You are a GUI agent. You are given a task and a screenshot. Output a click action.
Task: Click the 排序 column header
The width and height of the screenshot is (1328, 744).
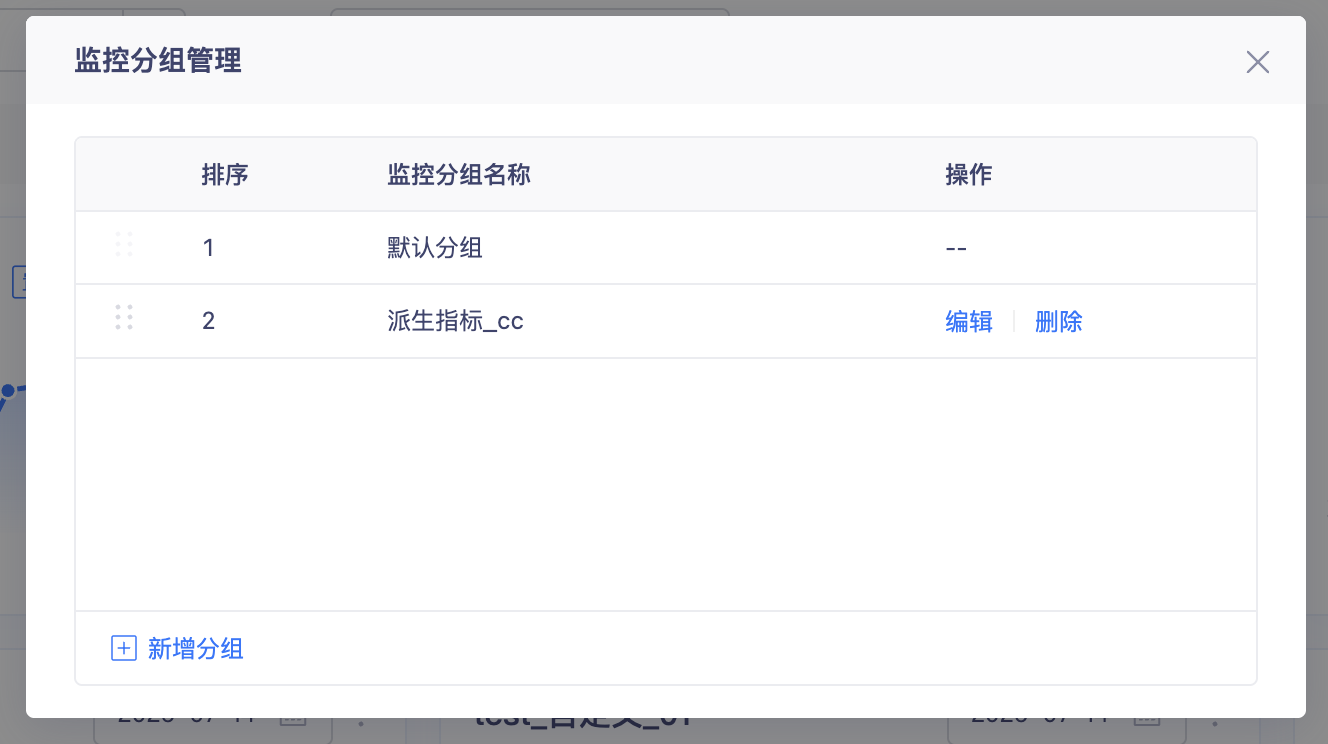point(225,175)
